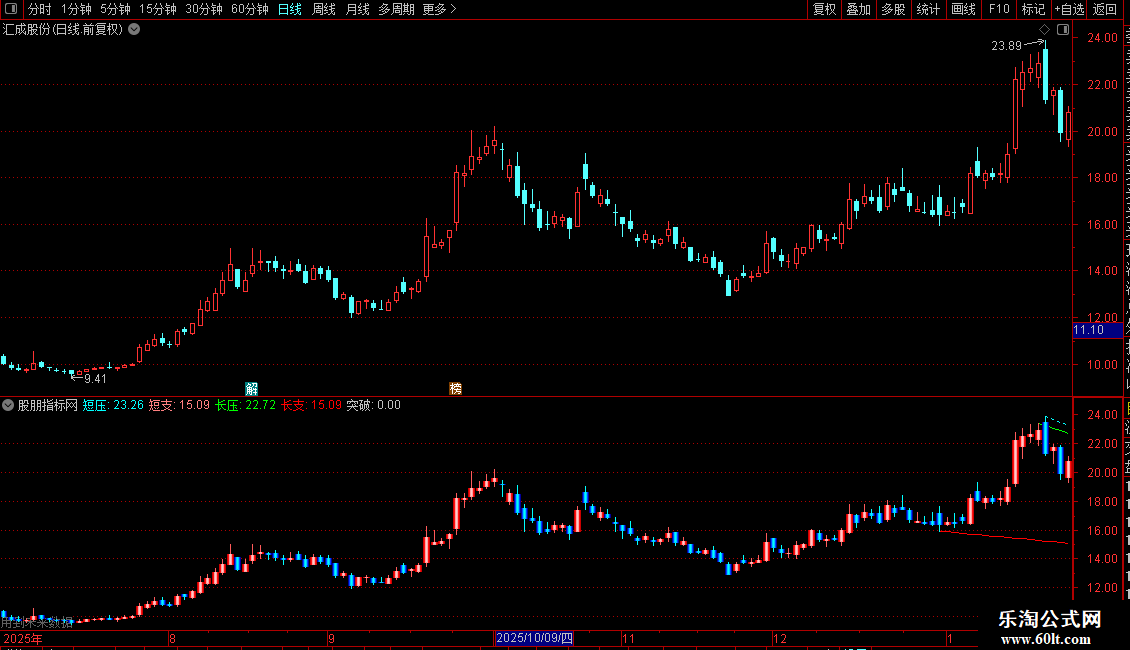Add stock via +自选 button
1130x650 pixels.
pos(1069,9)
